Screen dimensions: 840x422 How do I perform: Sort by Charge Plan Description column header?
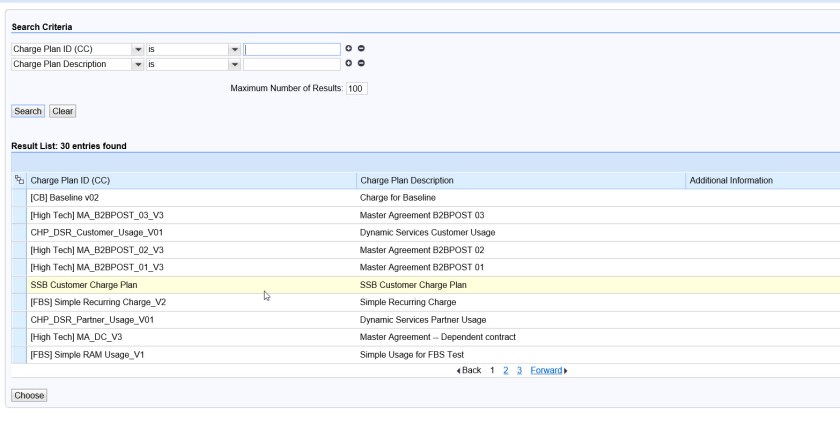click(406, 181)
